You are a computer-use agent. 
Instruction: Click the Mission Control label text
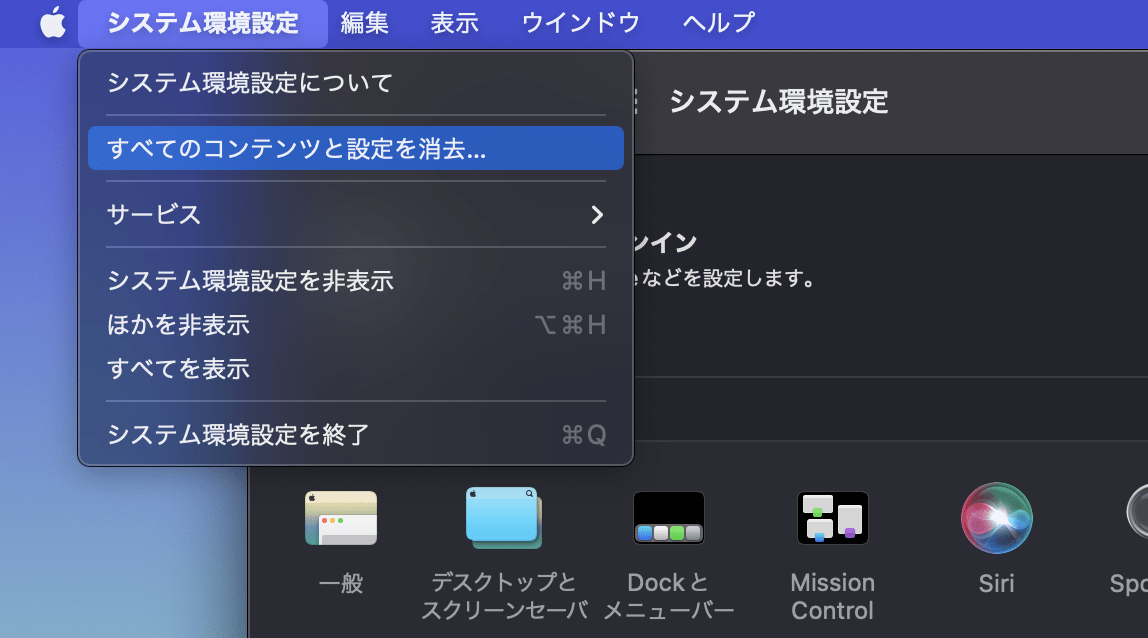(x=832, y=596)
